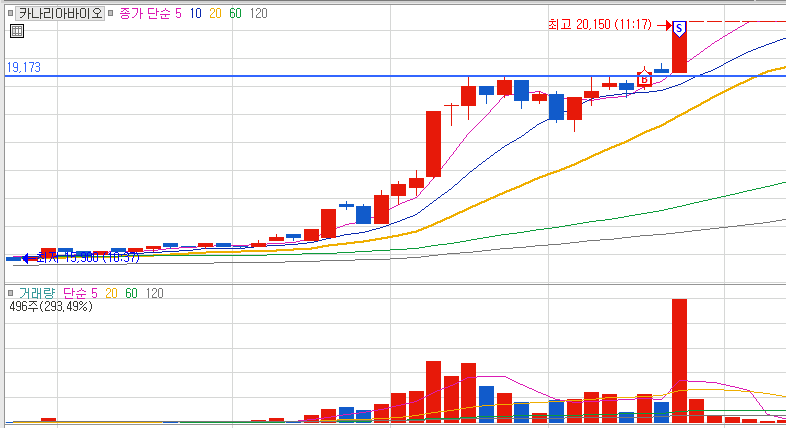Select the green 60 price moving average label
Image resolution: width=786 pixels, height=428 pixels.
(236, 13)
